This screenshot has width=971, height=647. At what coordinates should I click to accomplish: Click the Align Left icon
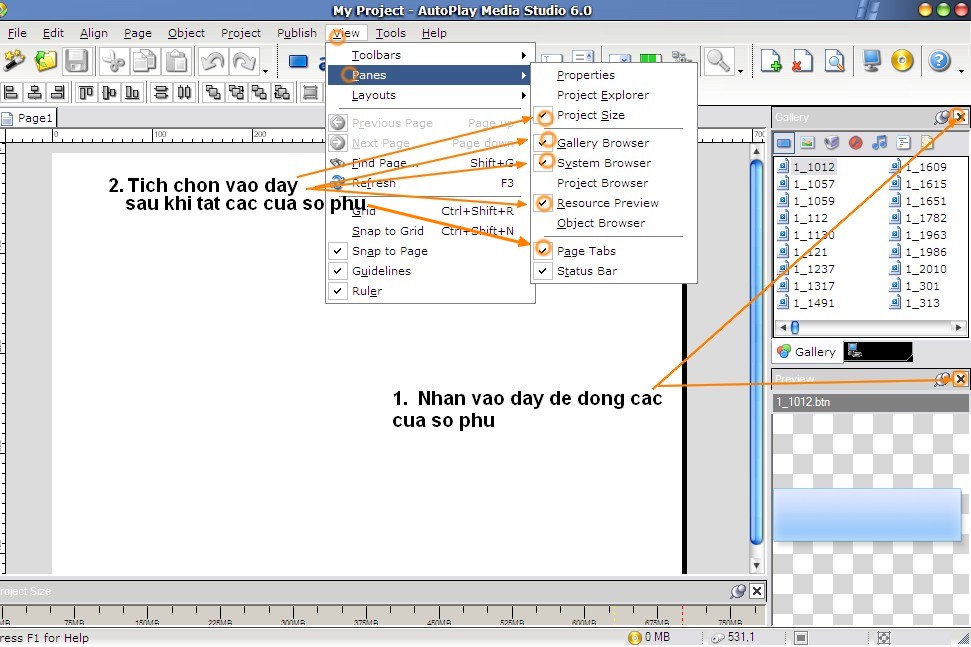click(x=11, y=92)
